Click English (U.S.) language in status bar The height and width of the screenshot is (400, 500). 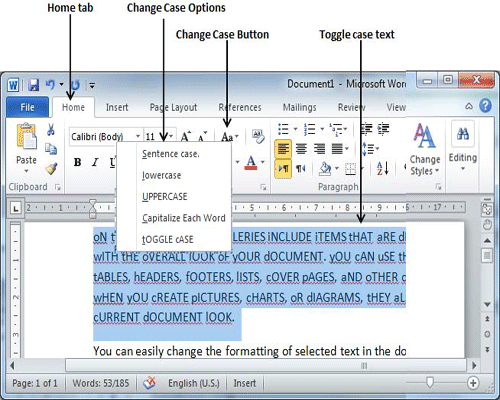pos(194,383)
